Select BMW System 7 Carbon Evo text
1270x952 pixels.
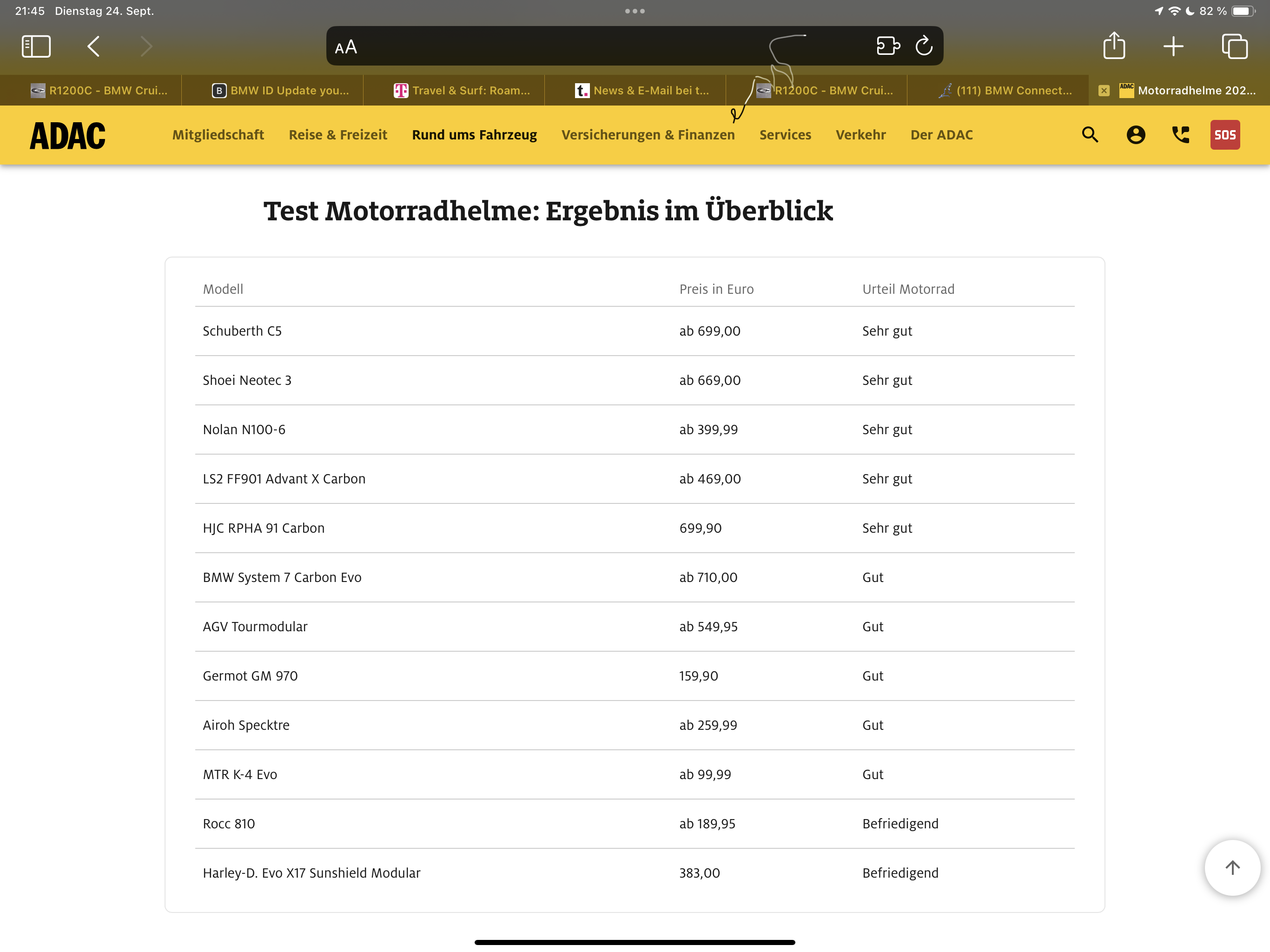tap(282, 578)
